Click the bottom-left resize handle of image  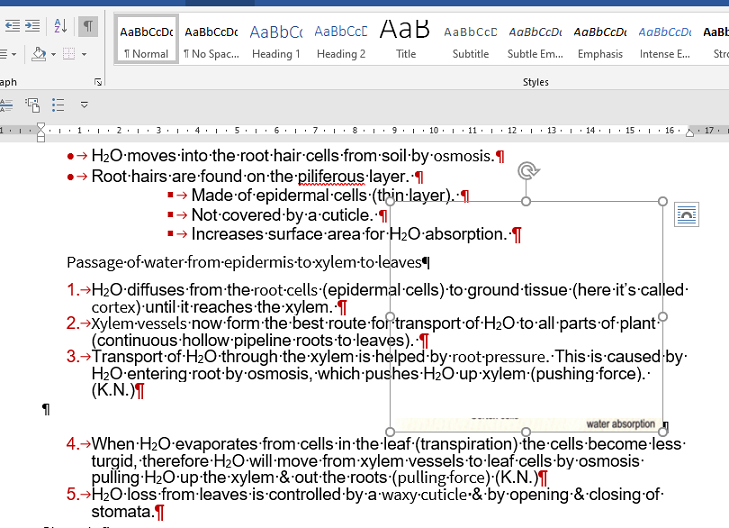click(x=391, y=431)
